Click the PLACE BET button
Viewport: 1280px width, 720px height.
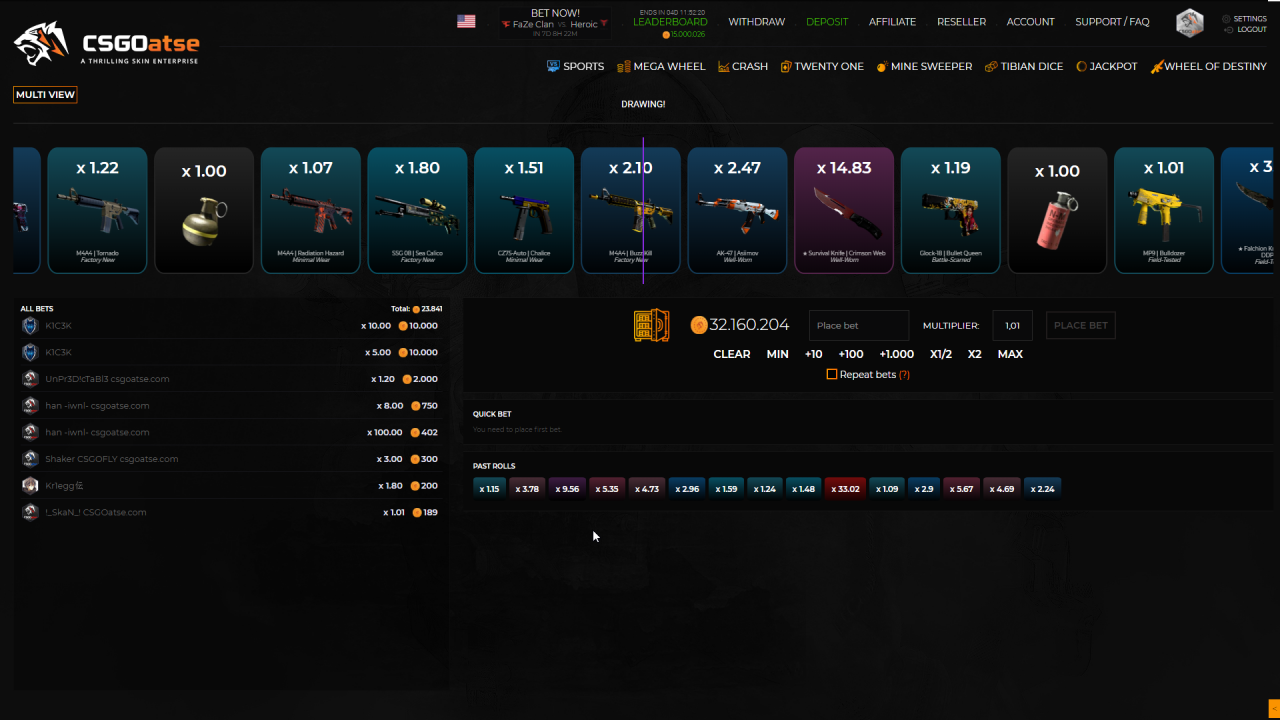[x=1080, y=325]
